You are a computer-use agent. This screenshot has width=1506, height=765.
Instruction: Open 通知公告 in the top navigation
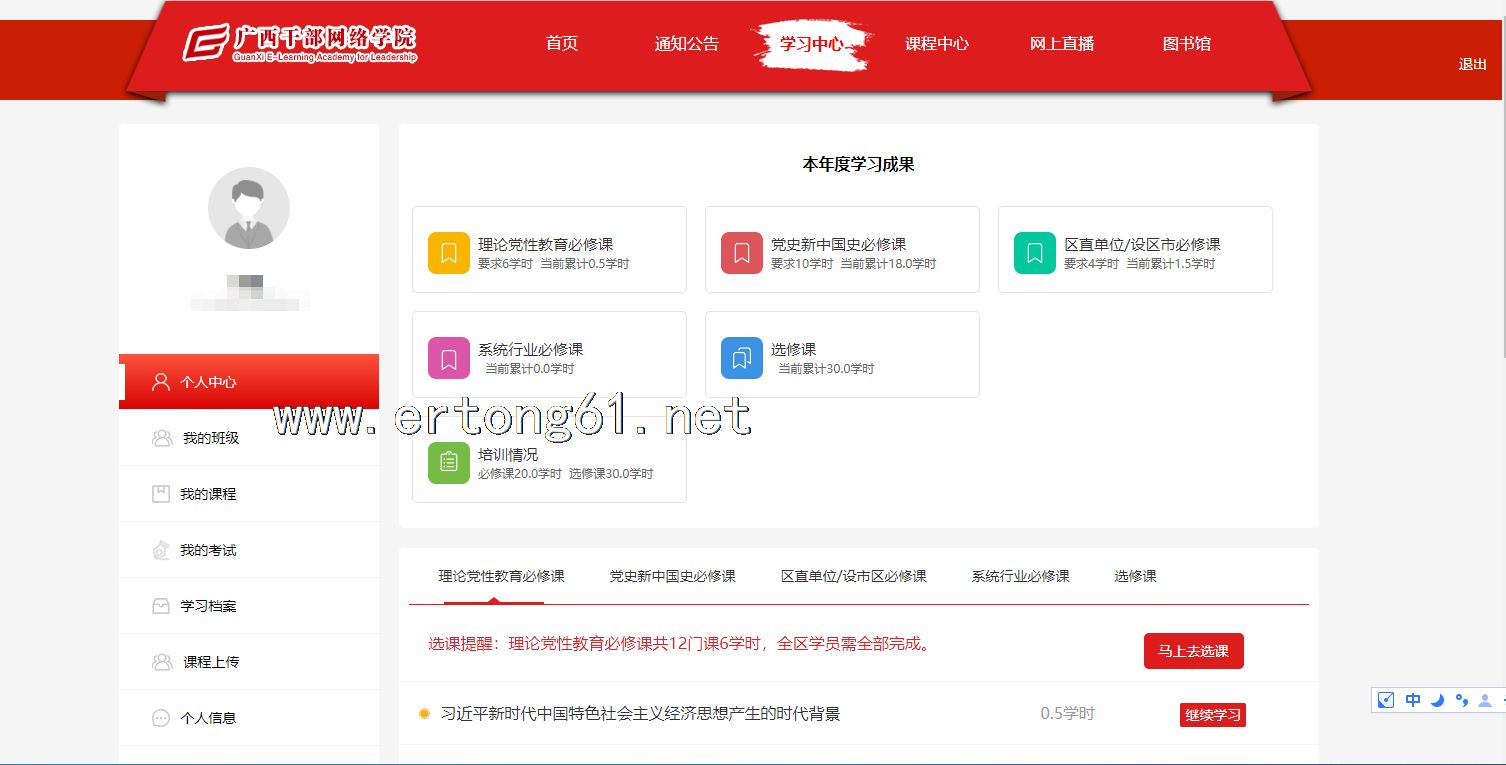[x=686, y=44]
